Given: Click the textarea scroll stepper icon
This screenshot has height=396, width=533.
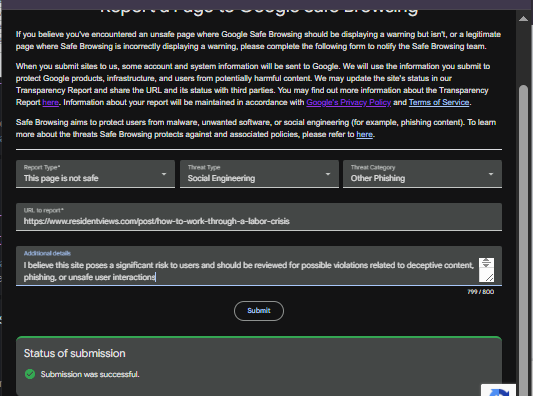Looking at the screenshot, I should pos(486,263).
